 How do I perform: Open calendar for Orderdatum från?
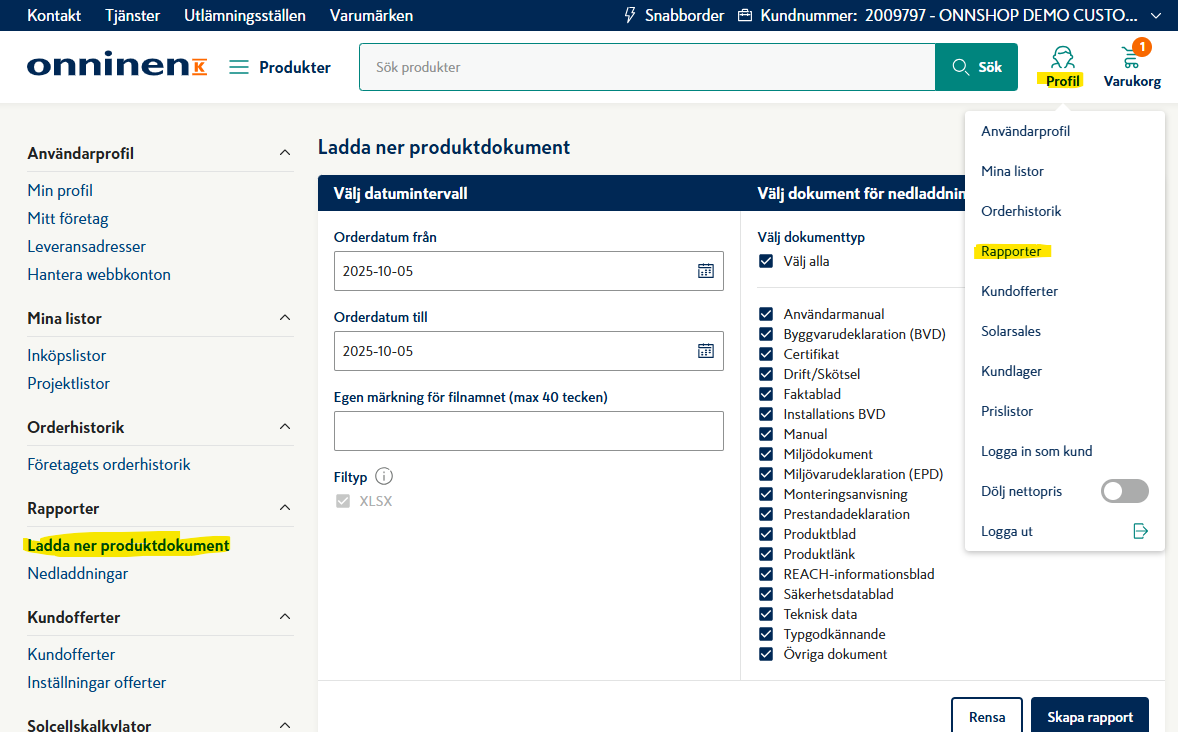pos(705,271)
